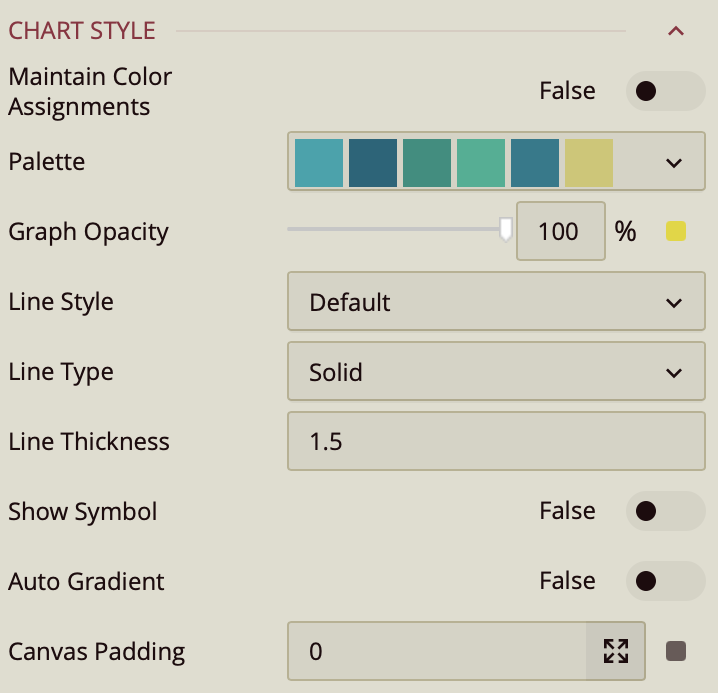Click the Graph Opacity percentage field
Screen dimensions: 718x693
[559, 232]
